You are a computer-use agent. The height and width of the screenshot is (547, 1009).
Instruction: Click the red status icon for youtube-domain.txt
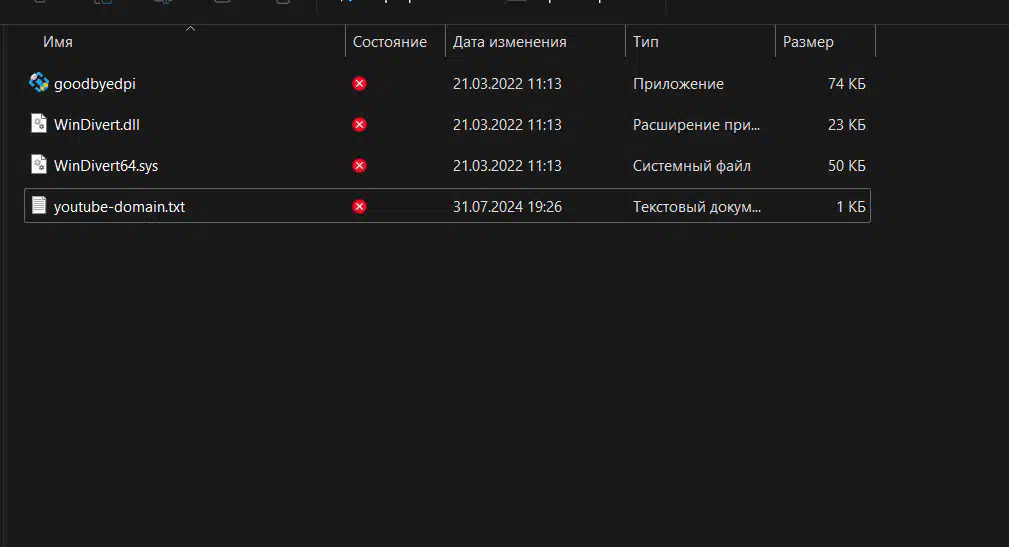pos(359,207)
